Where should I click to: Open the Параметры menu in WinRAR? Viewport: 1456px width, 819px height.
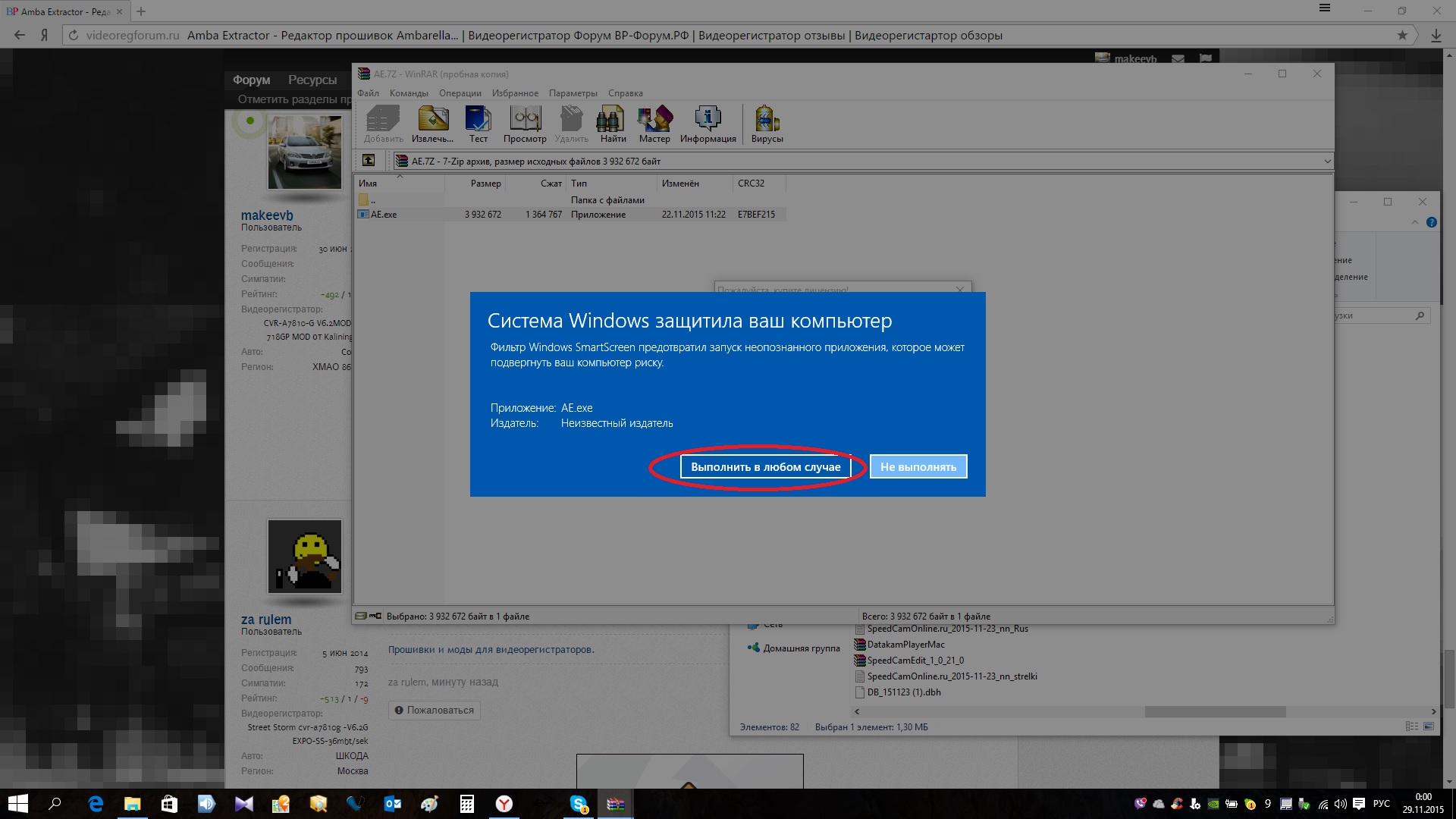pos(573,93)
